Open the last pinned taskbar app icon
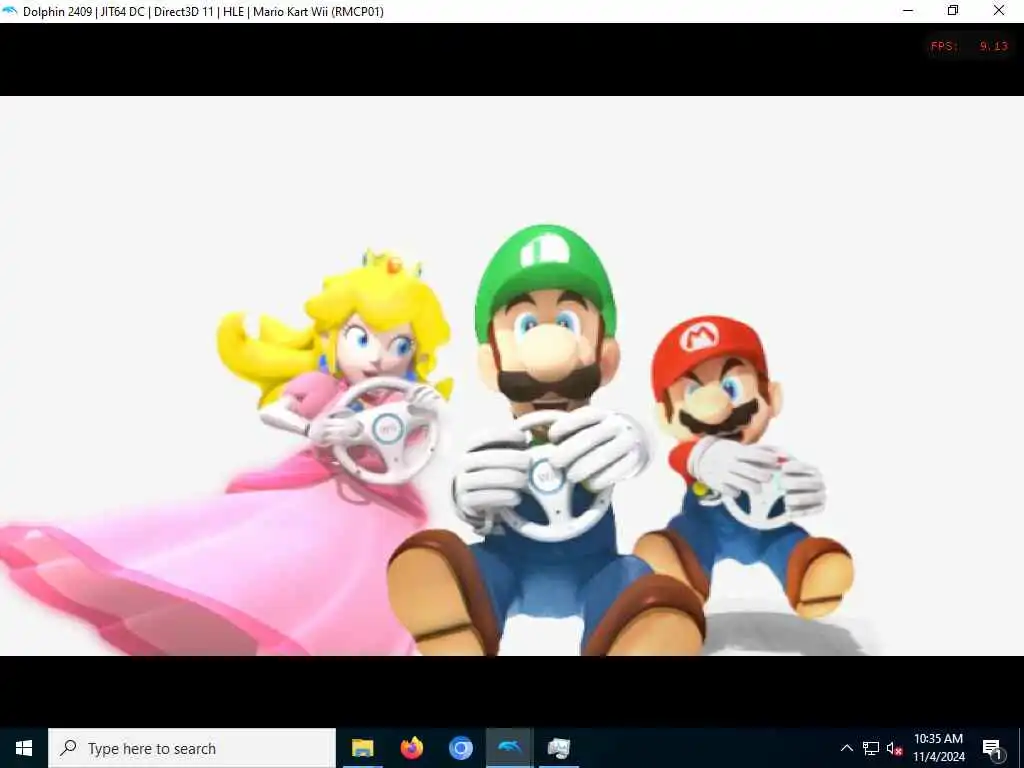This screenshot has height=768, width=1024. [559, 748]
